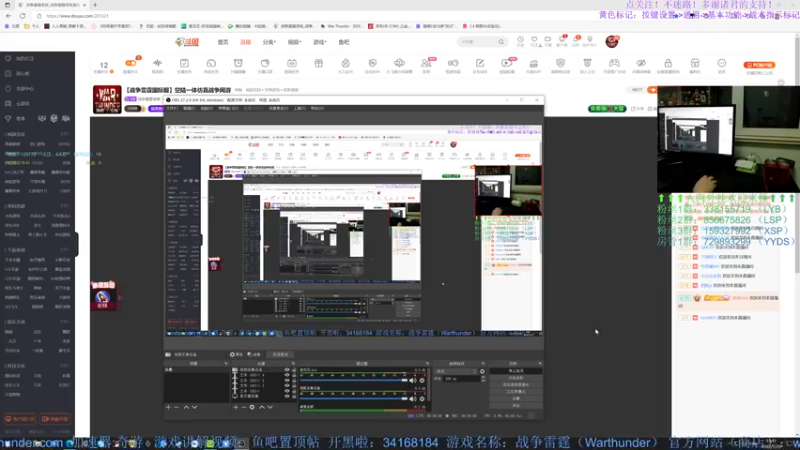Viewport: 800px width, 450px height.
Task: Open user avatar on Douyu header
Action: pyautogui.click(x=612, y=41)
